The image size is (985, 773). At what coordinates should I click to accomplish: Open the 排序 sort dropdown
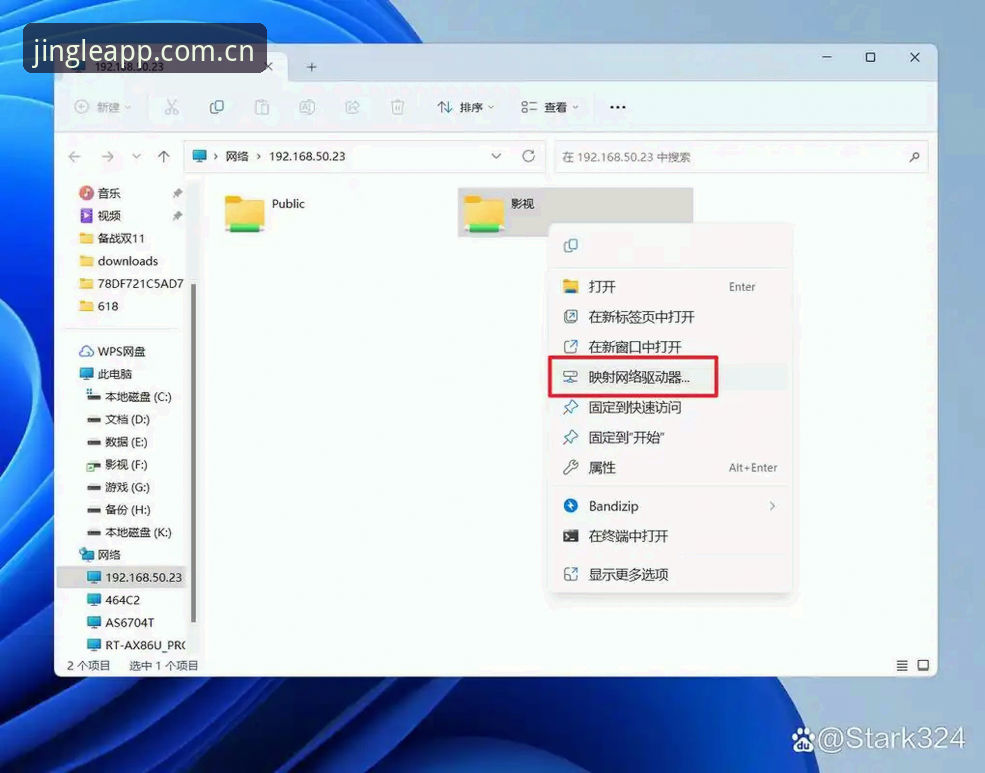coord(465,107)
